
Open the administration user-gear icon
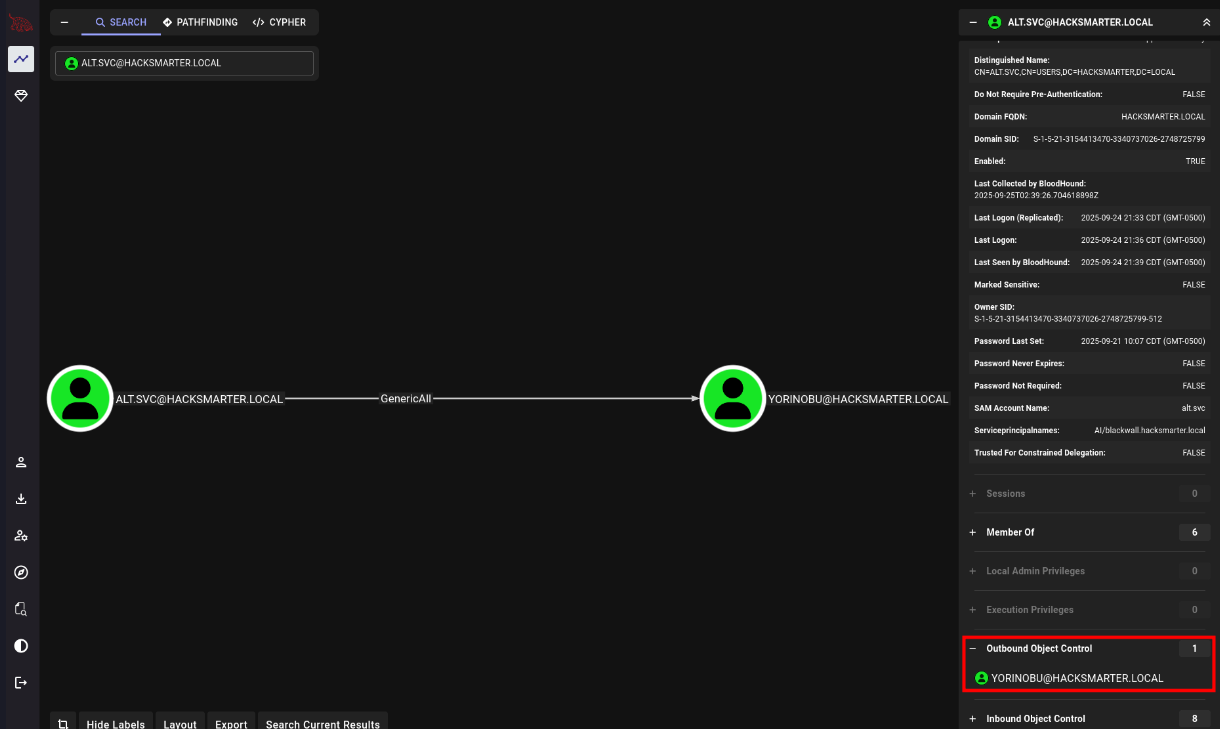(21, 536)
